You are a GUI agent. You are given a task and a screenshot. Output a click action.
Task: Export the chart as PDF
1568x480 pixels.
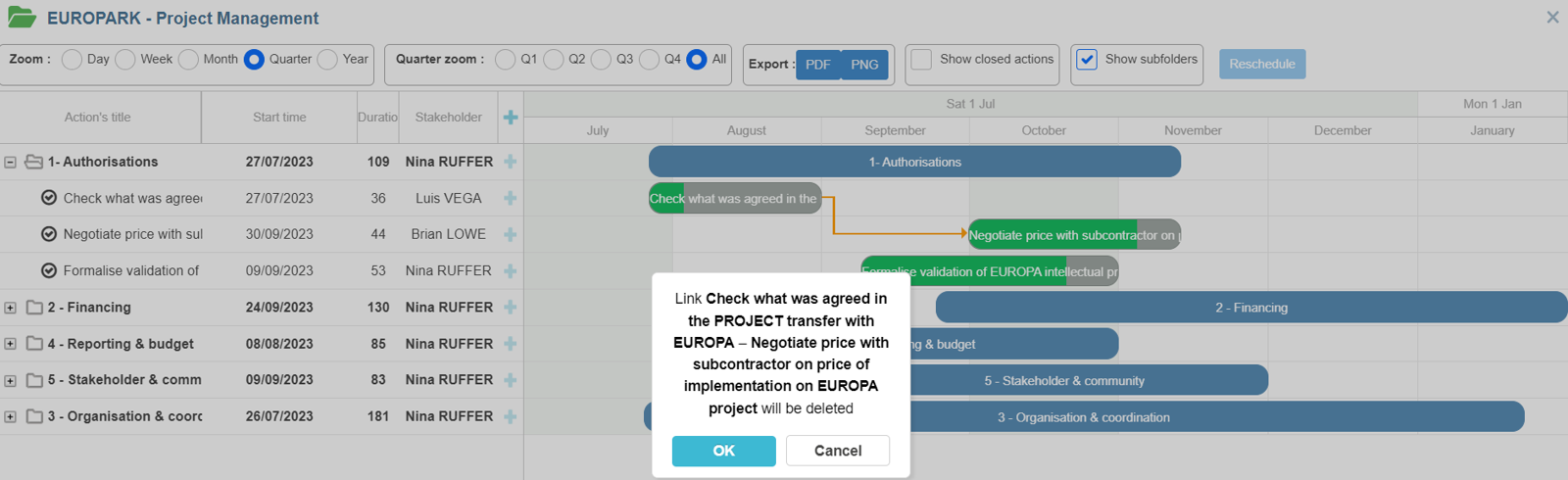pos(818,65)
